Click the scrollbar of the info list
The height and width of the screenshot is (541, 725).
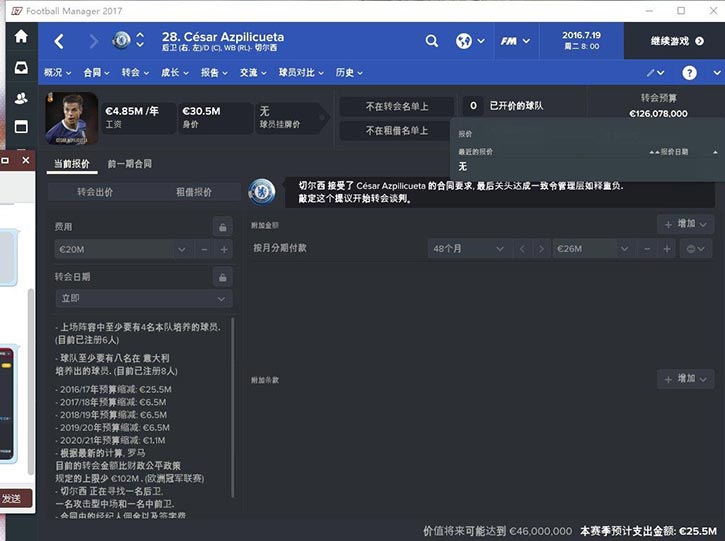pos(233,407)
